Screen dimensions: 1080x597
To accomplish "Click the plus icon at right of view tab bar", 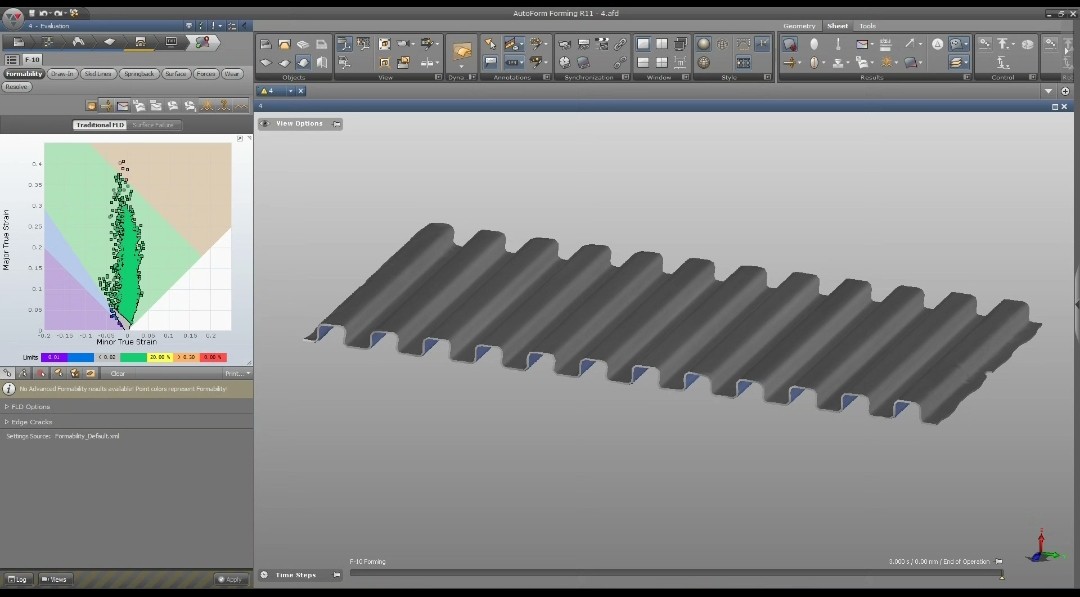I will point(1065,91).
